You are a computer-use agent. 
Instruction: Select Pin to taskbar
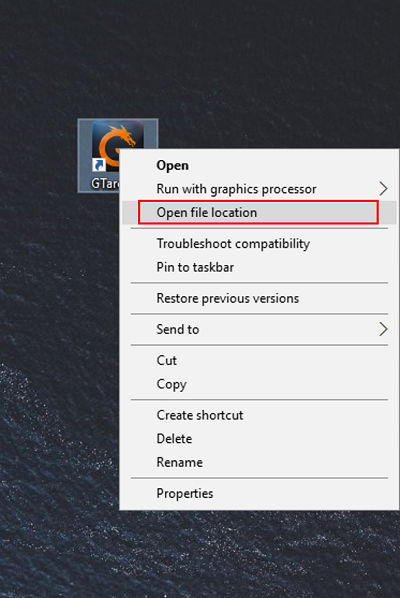click(195, 267)
